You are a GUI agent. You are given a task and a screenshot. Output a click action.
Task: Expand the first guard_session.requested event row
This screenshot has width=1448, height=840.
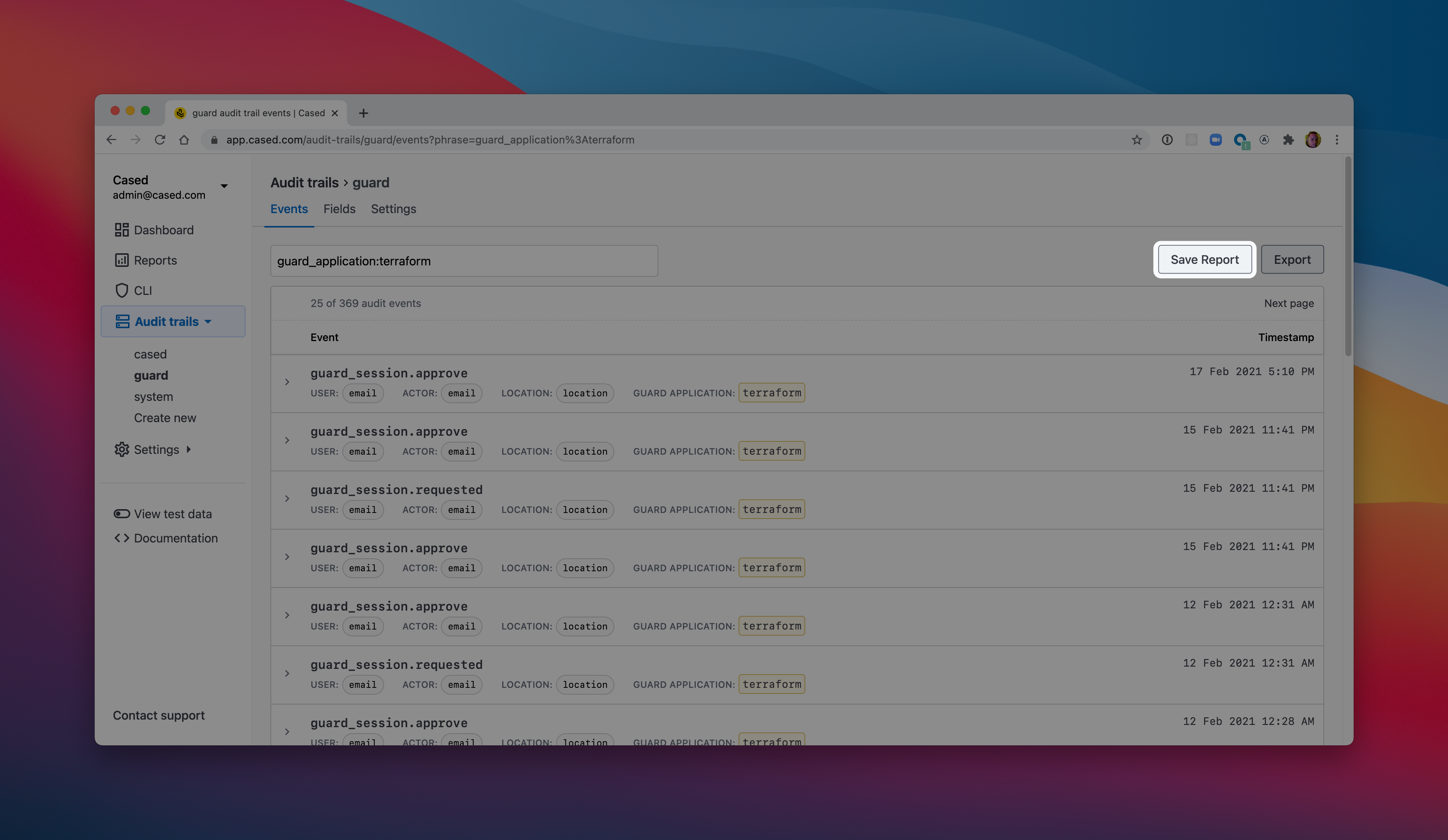[287, 499]
